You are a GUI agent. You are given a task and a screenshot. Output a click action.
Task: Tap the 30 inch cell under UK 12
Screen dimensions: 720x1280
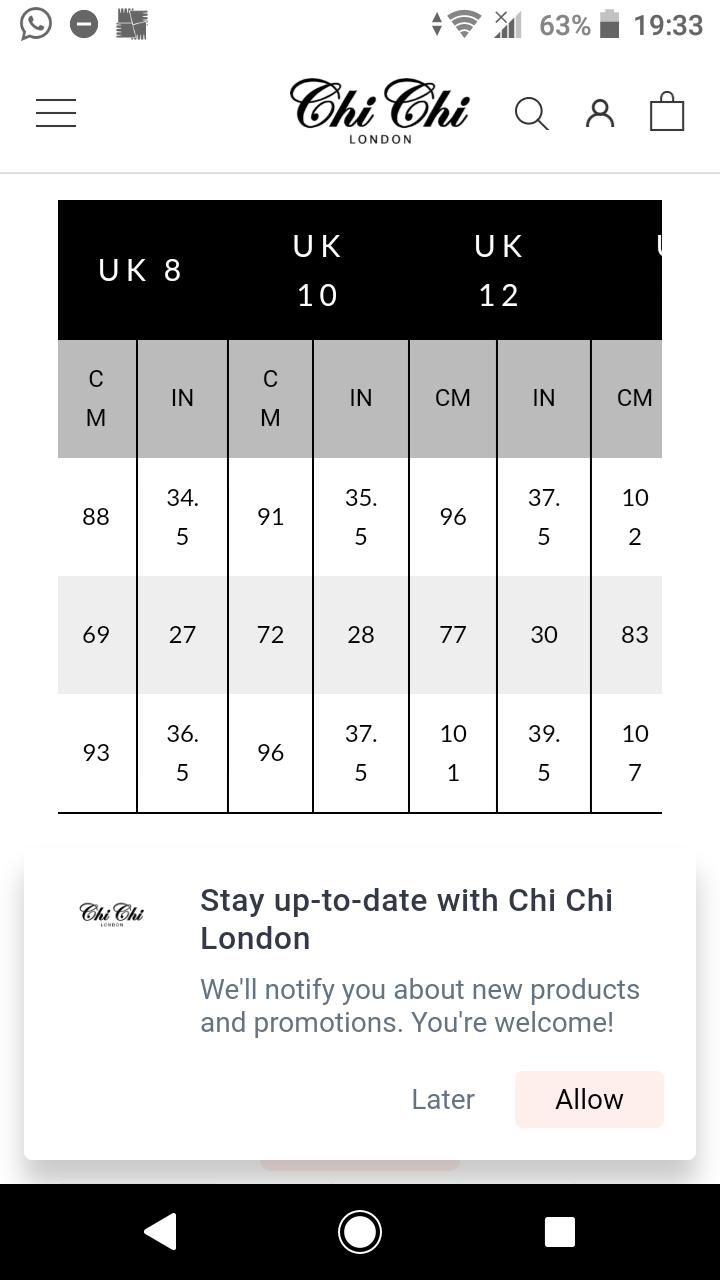pyautogui.click(x=543, y=634)
